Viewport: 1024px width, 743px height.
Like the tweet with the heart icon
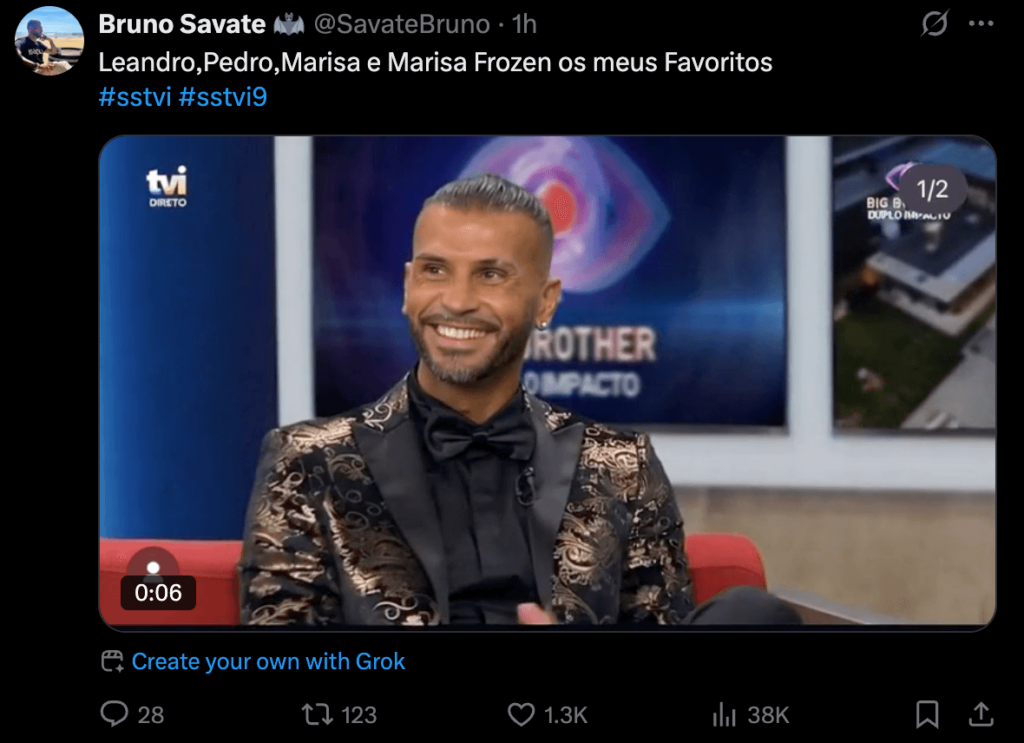pyautogui.click(x=521, y=714)
